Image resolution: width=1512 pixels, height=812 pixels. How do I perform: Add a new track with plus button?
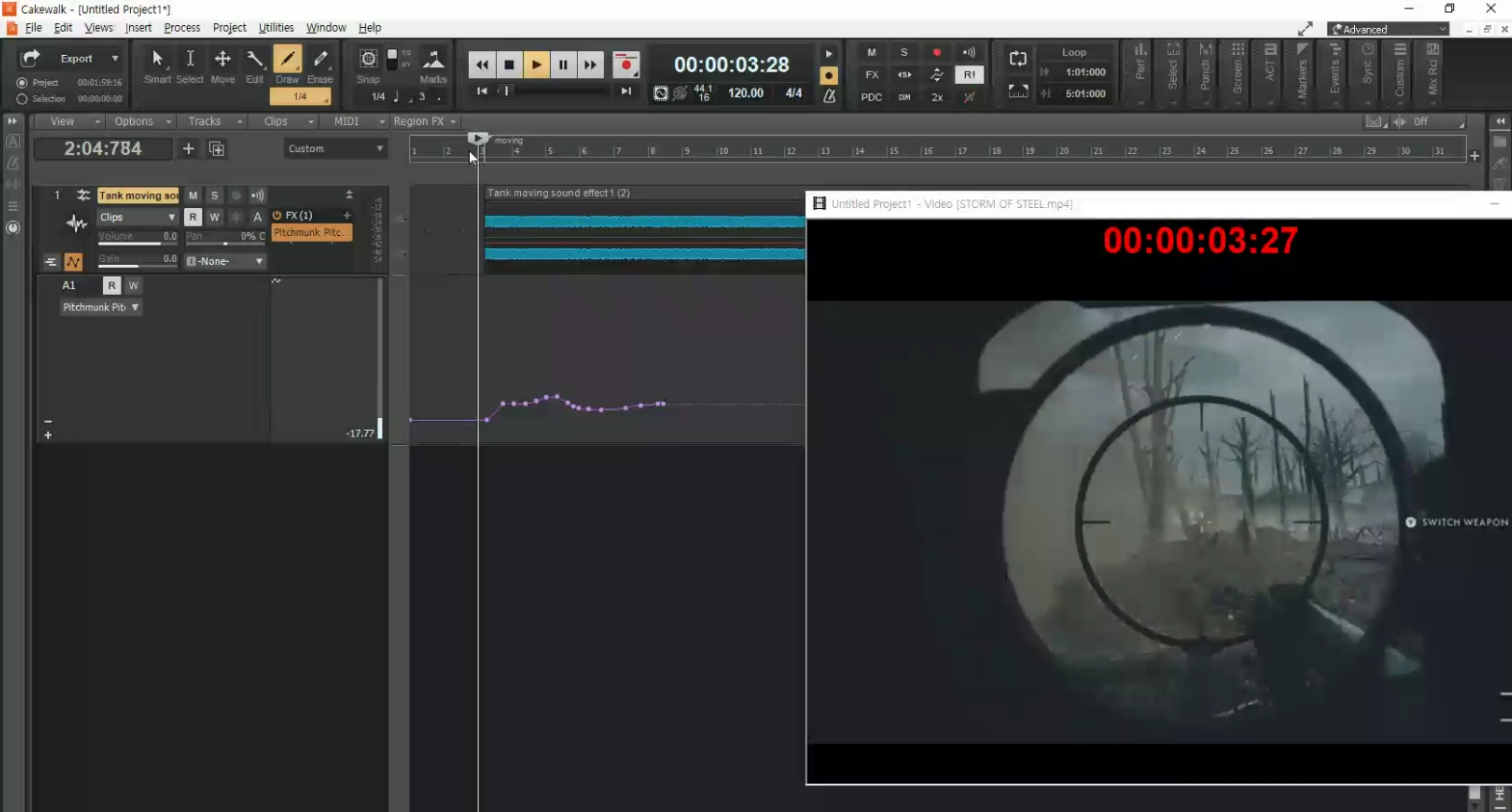click(x=189, y=148)
